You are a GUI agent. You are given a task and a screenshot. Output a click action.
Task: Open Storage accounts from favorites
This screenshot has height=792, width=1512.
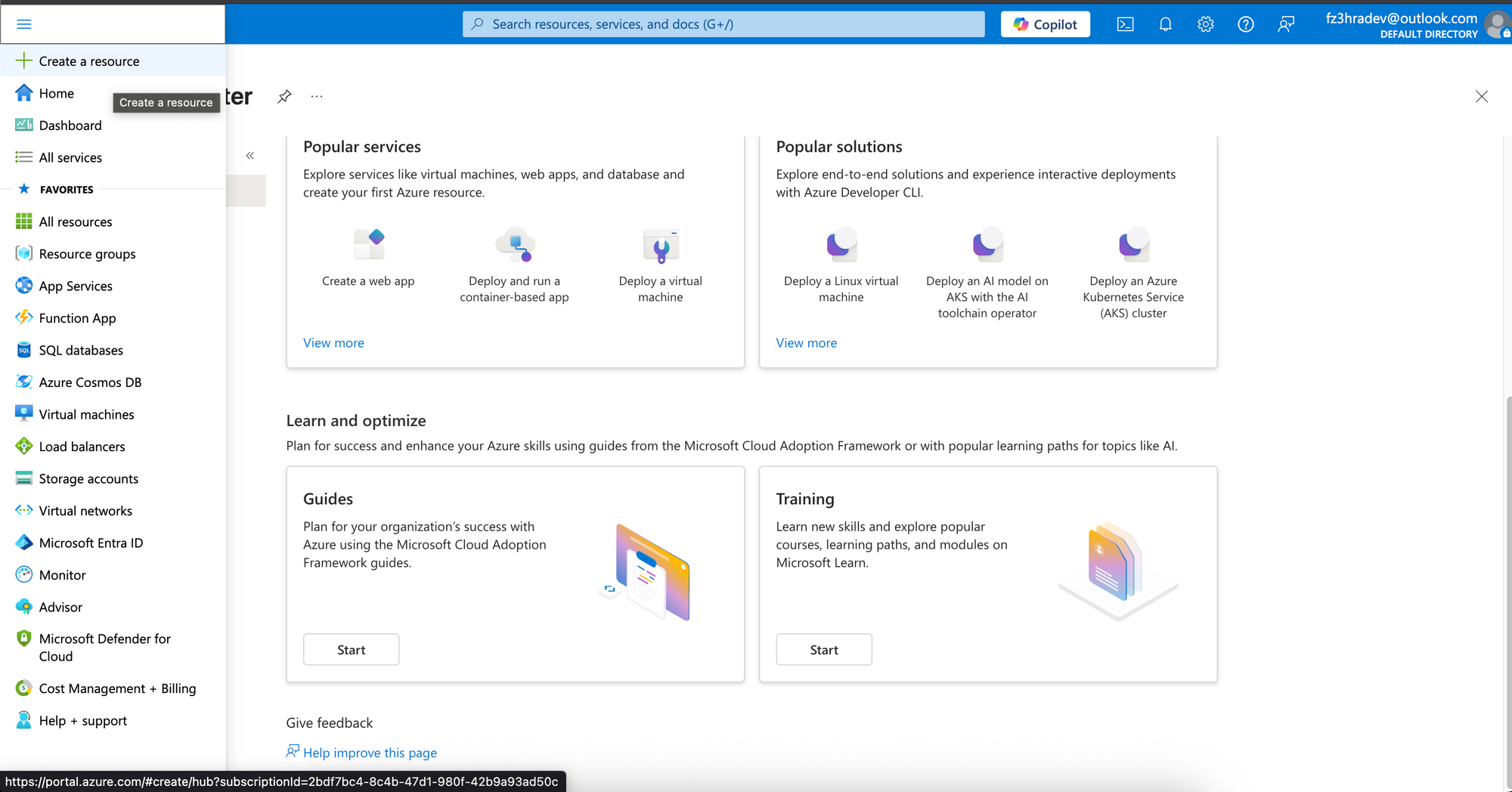[113, 478]
